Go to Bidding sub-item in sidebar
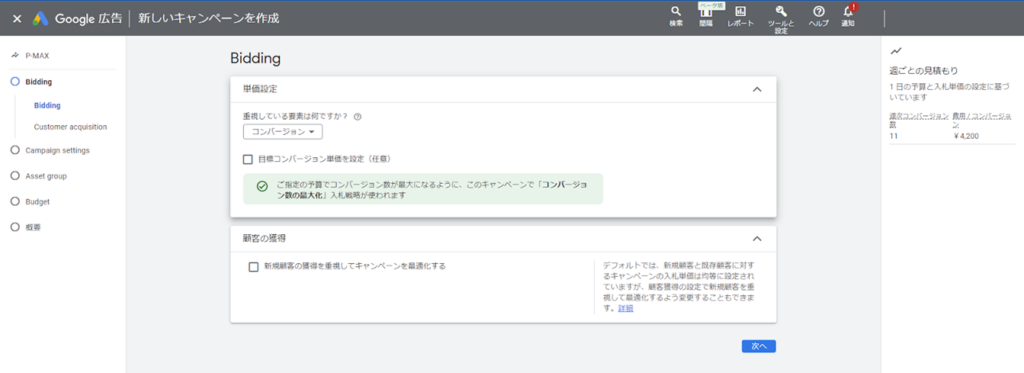1024x373 pixels. tap(47, 105)
